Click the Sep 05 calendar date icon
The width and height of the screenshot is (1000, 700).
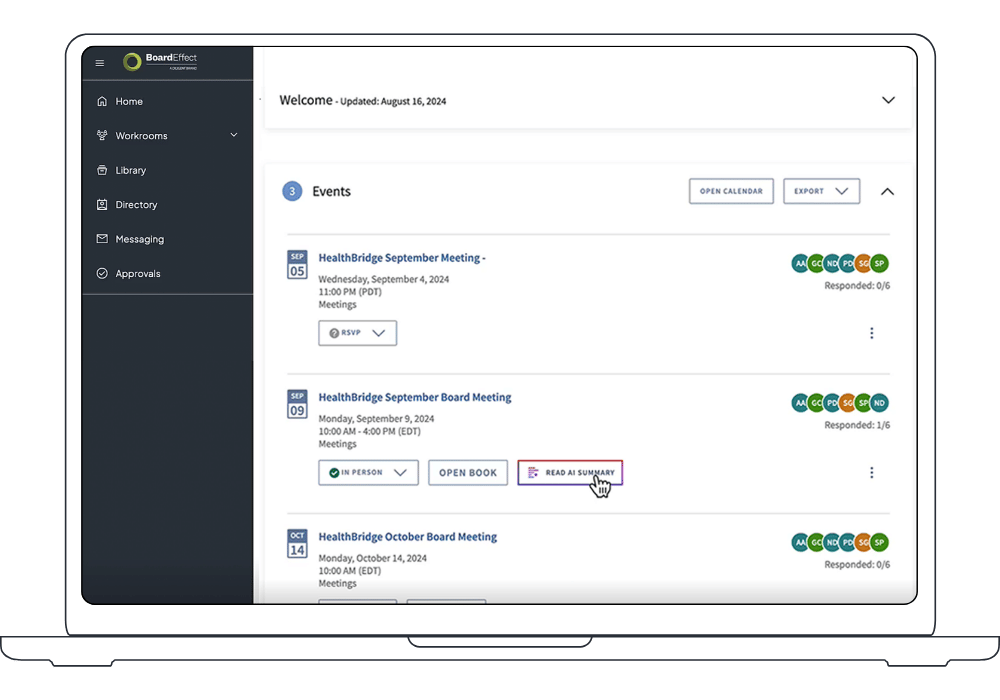pyautogui.click(x=297, y=265)
